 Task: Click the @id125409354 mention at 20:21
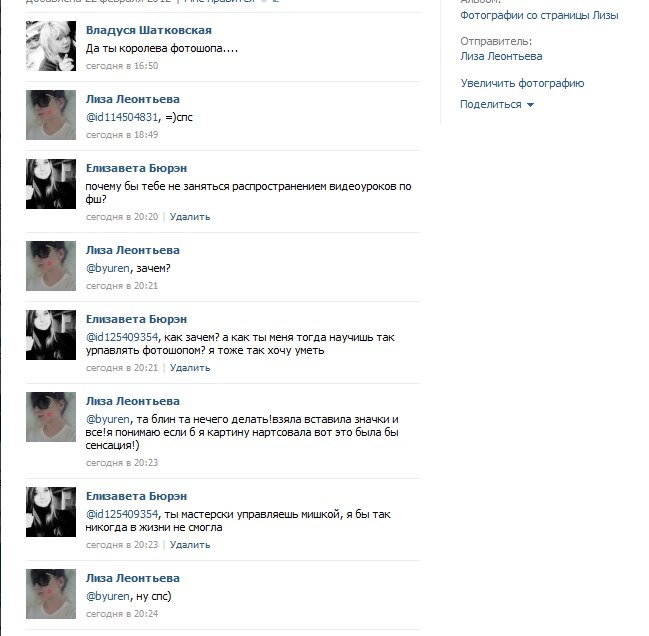[122, 337]
